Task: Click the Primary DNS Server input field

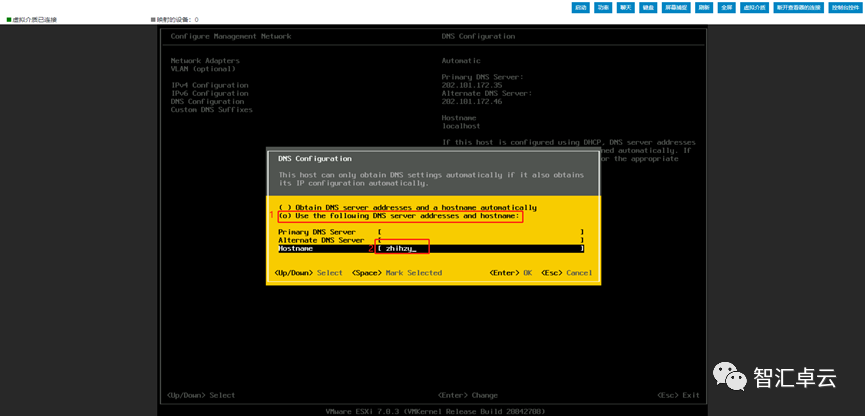Action: [x=480, y=232]
